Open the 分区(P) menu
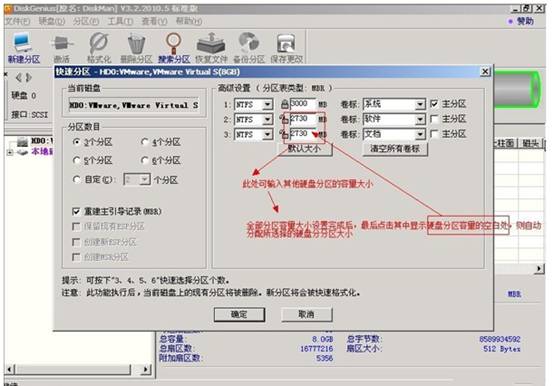The image size is (554, 386). point(86,21)
